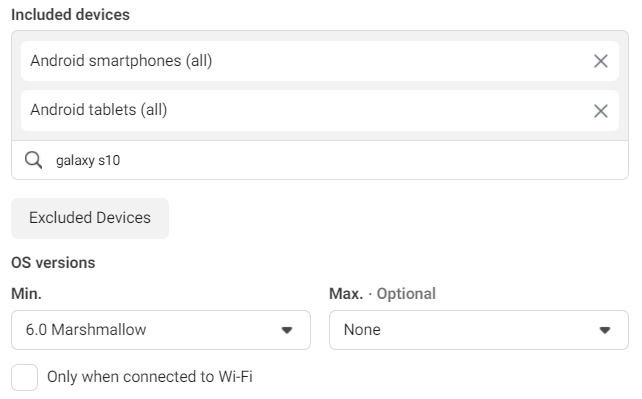Click the magnifier icon in device search
The image size is (642, 399).
33,160
